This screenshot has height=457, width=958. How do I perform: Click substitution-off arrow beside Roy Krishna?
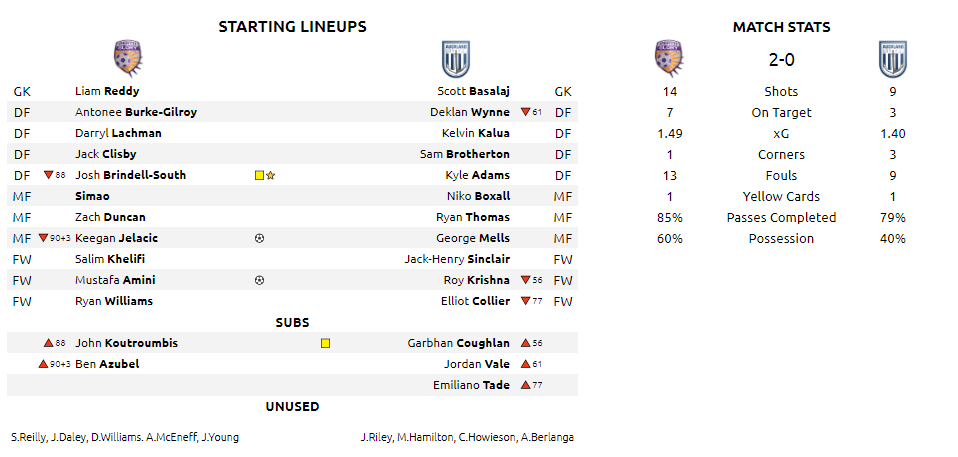click(525, 280)
